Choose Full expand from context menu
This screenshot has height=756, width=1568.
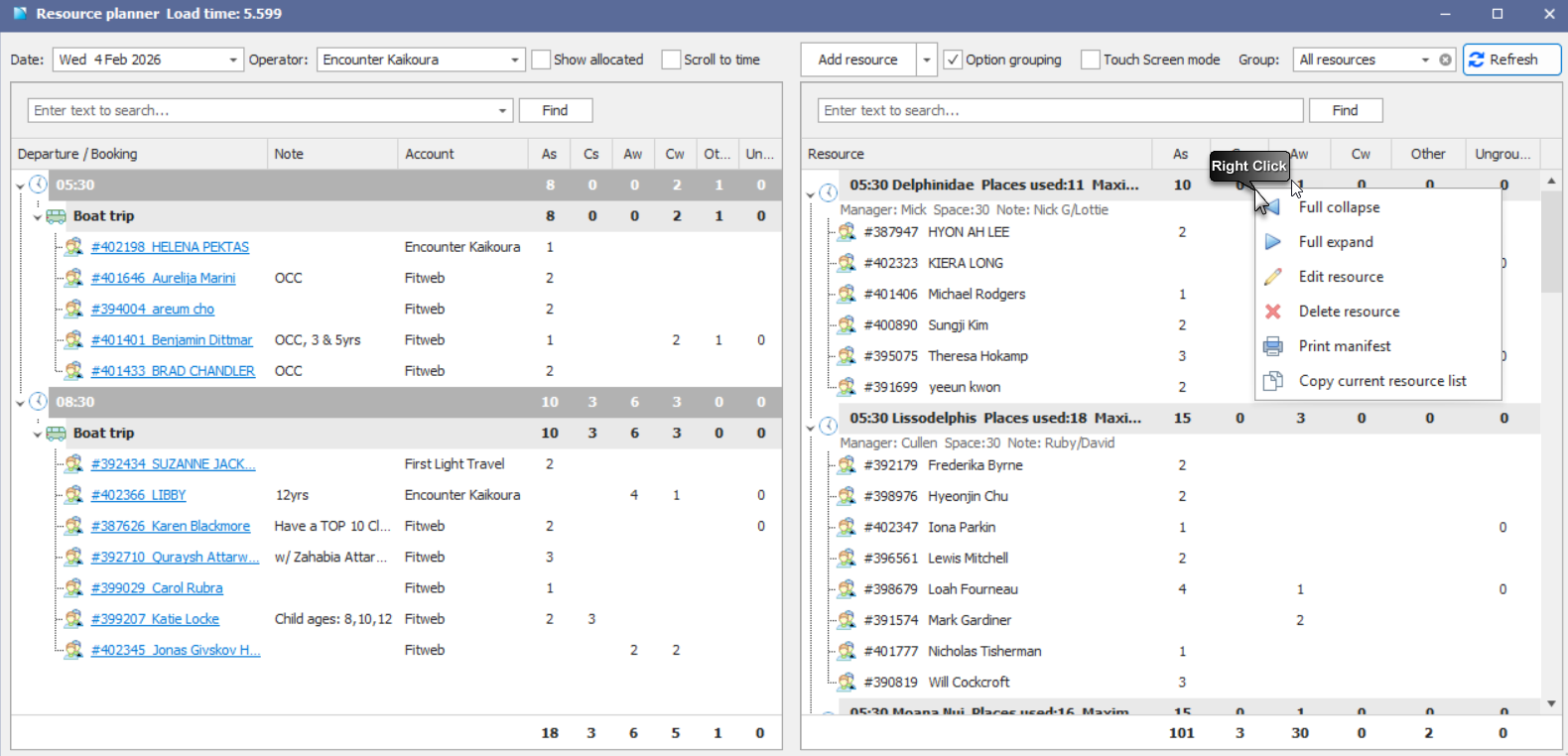[1378, 242]
